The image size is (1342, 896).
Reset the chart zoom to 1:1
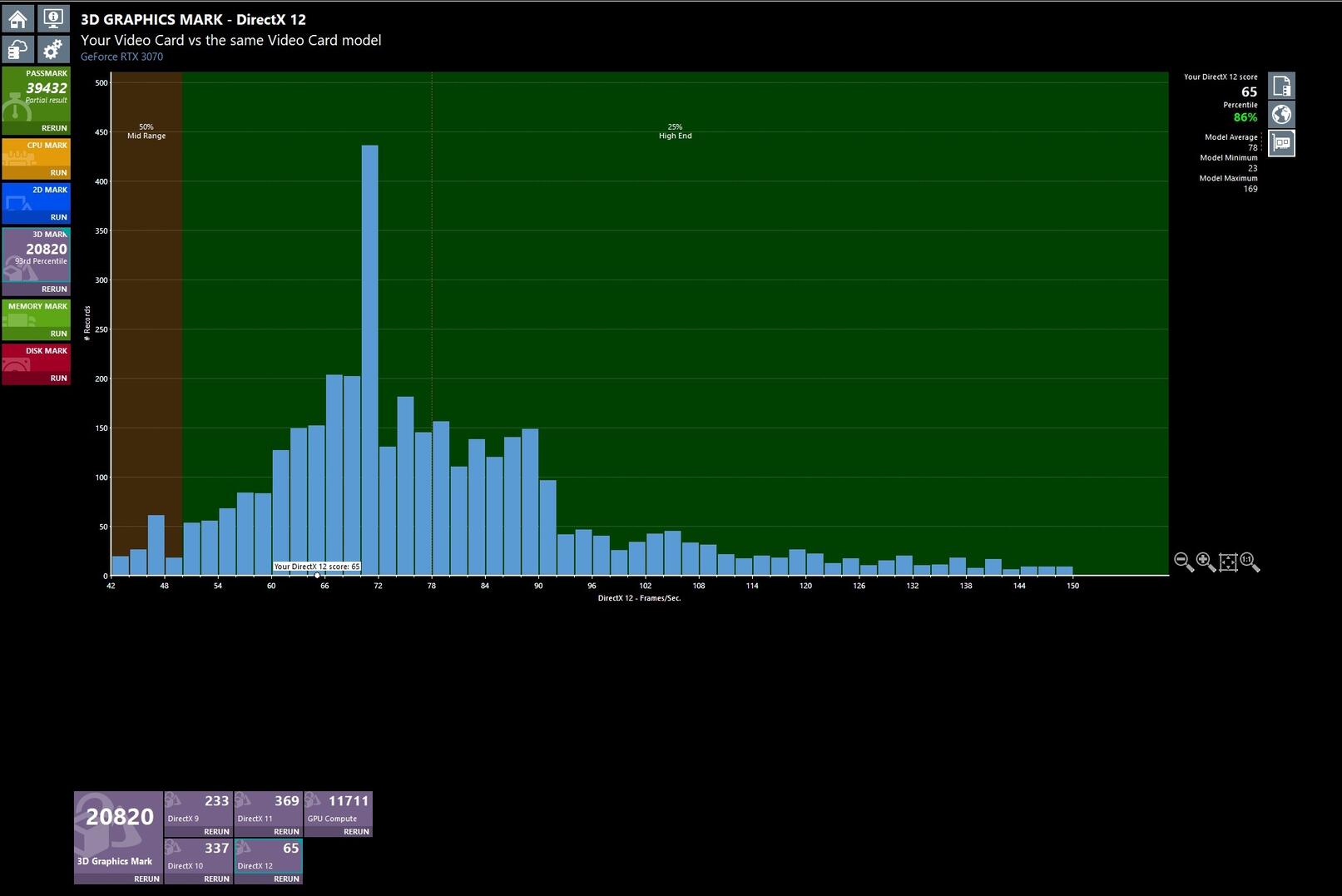pos(1250,562)
